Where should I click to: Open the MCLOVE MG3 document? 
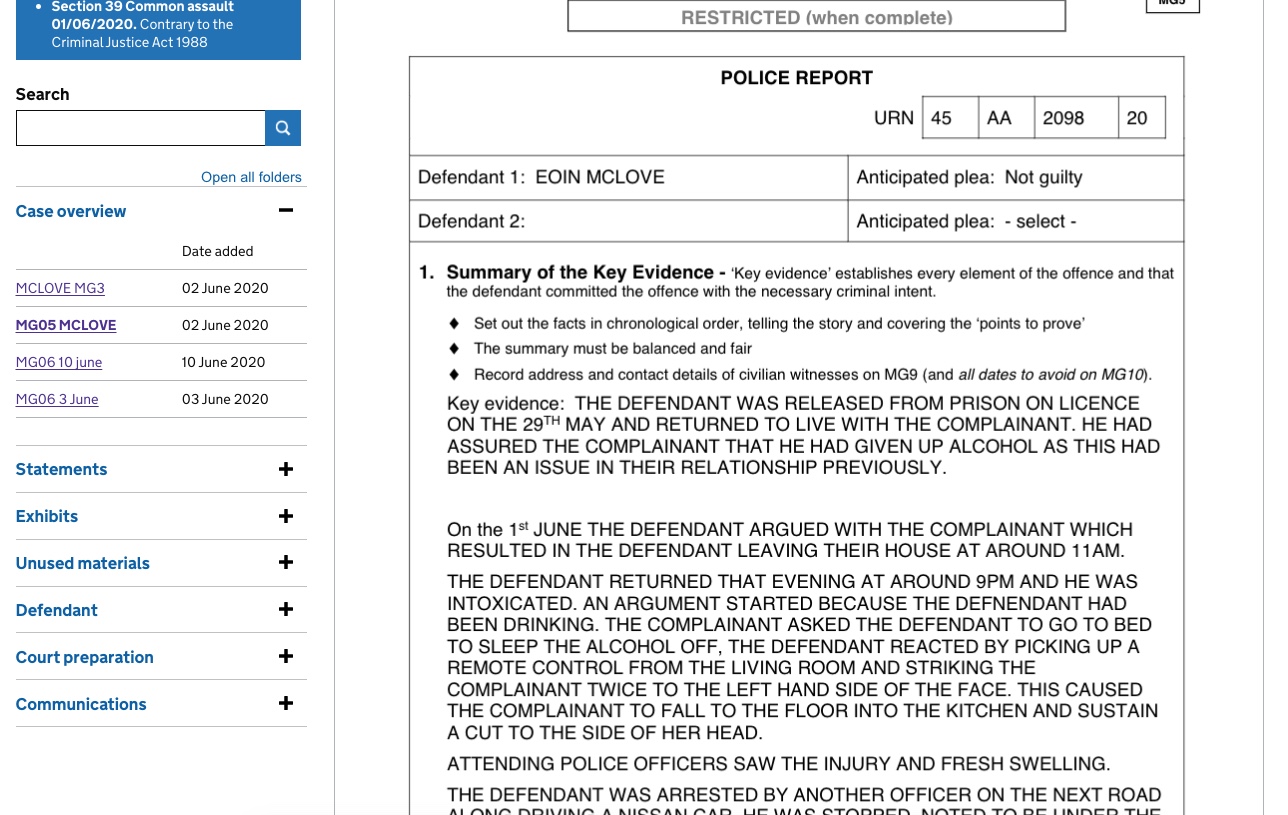pos(60,288)
